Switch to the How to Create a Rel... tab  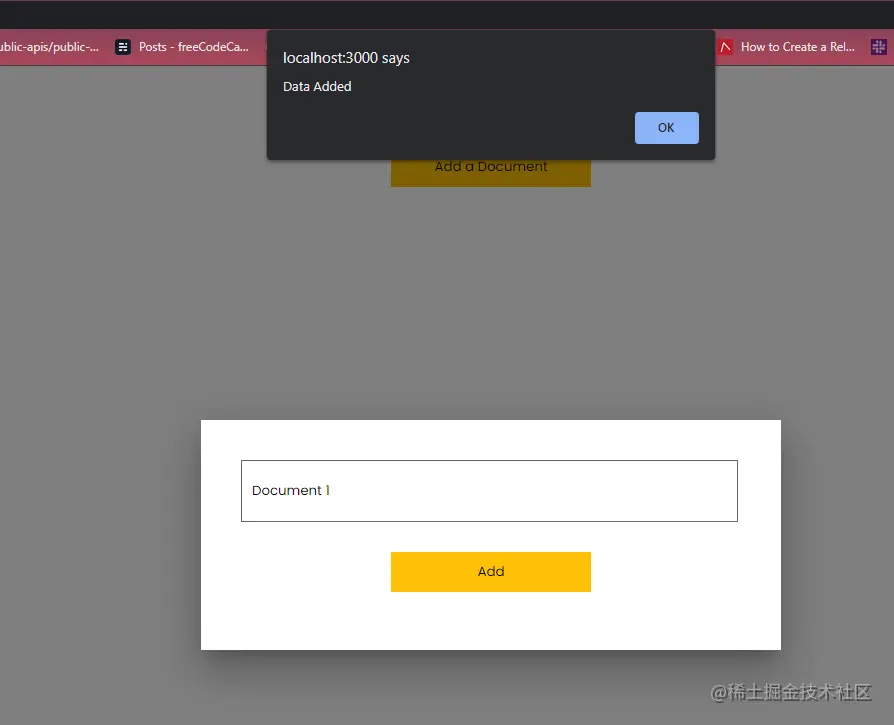point(800,46)
